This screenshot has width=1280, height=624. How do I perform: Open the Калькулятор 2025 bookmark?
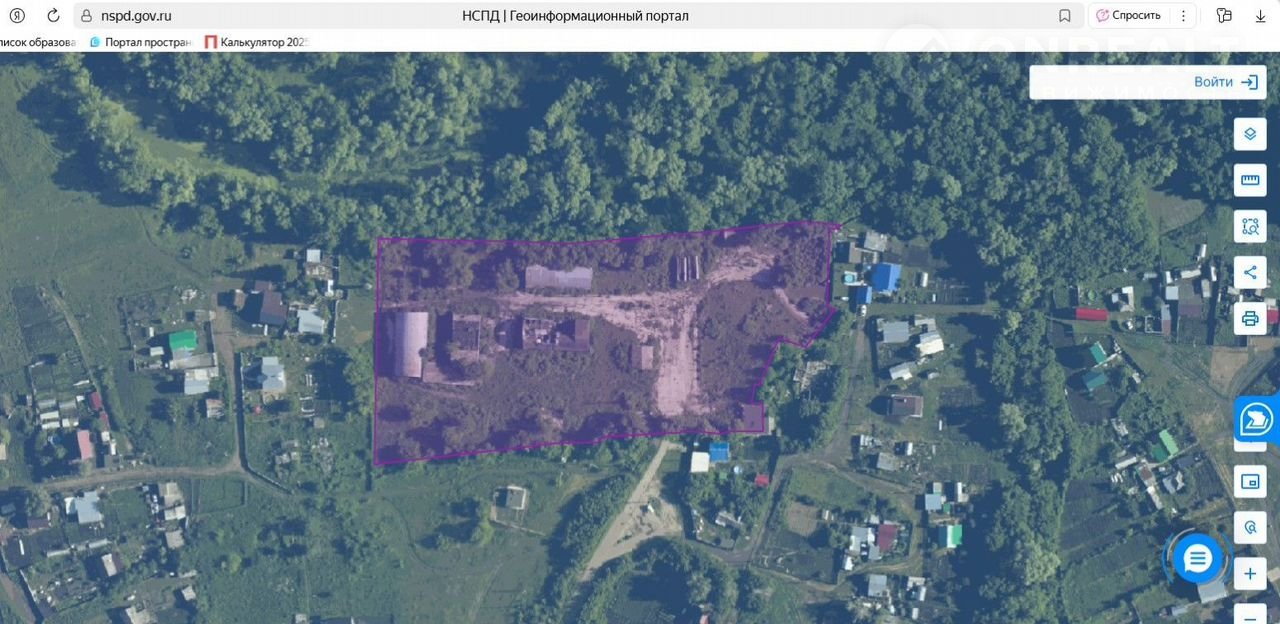coord(258,42)
